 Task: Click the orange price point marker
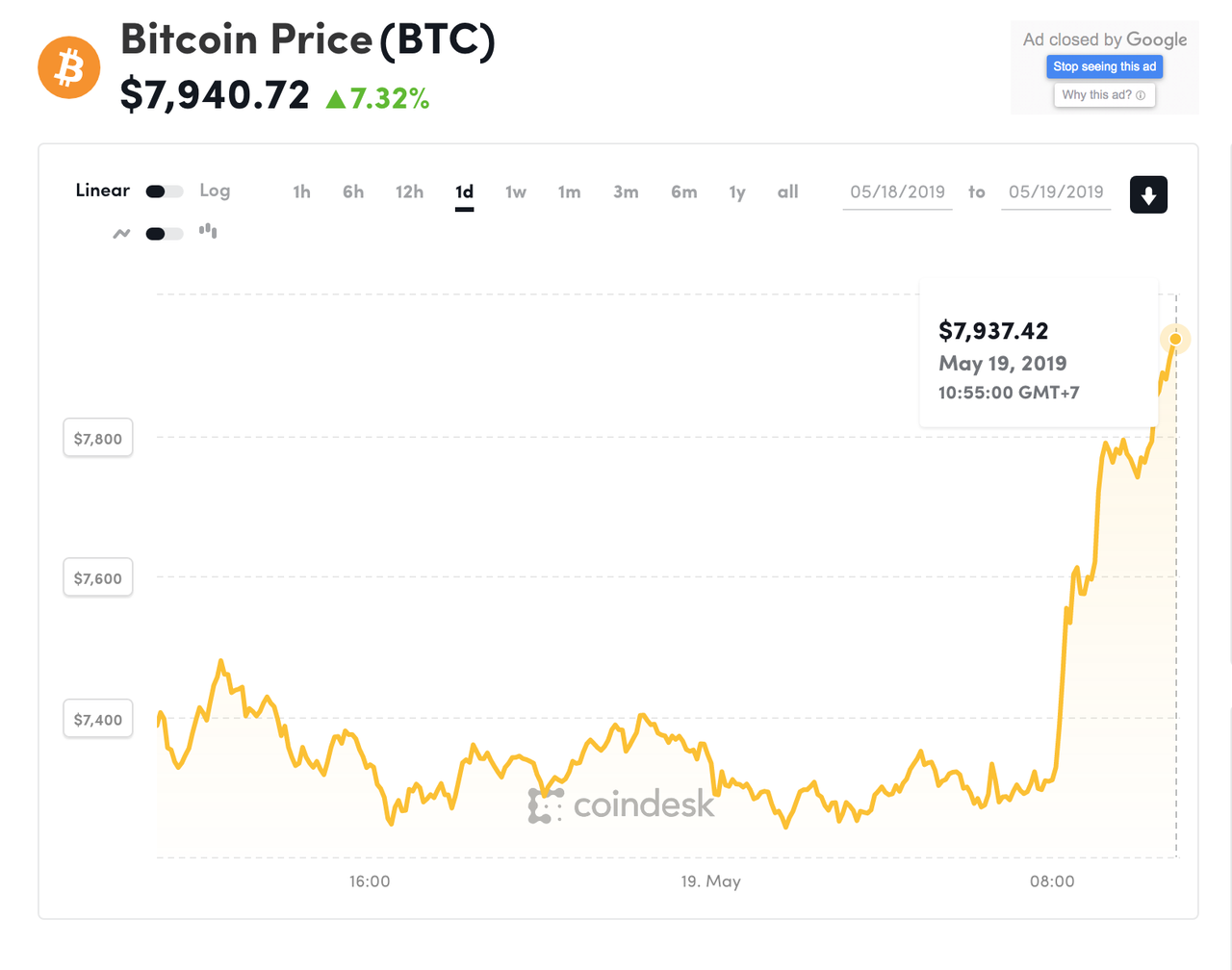(x=1175, y=339)
